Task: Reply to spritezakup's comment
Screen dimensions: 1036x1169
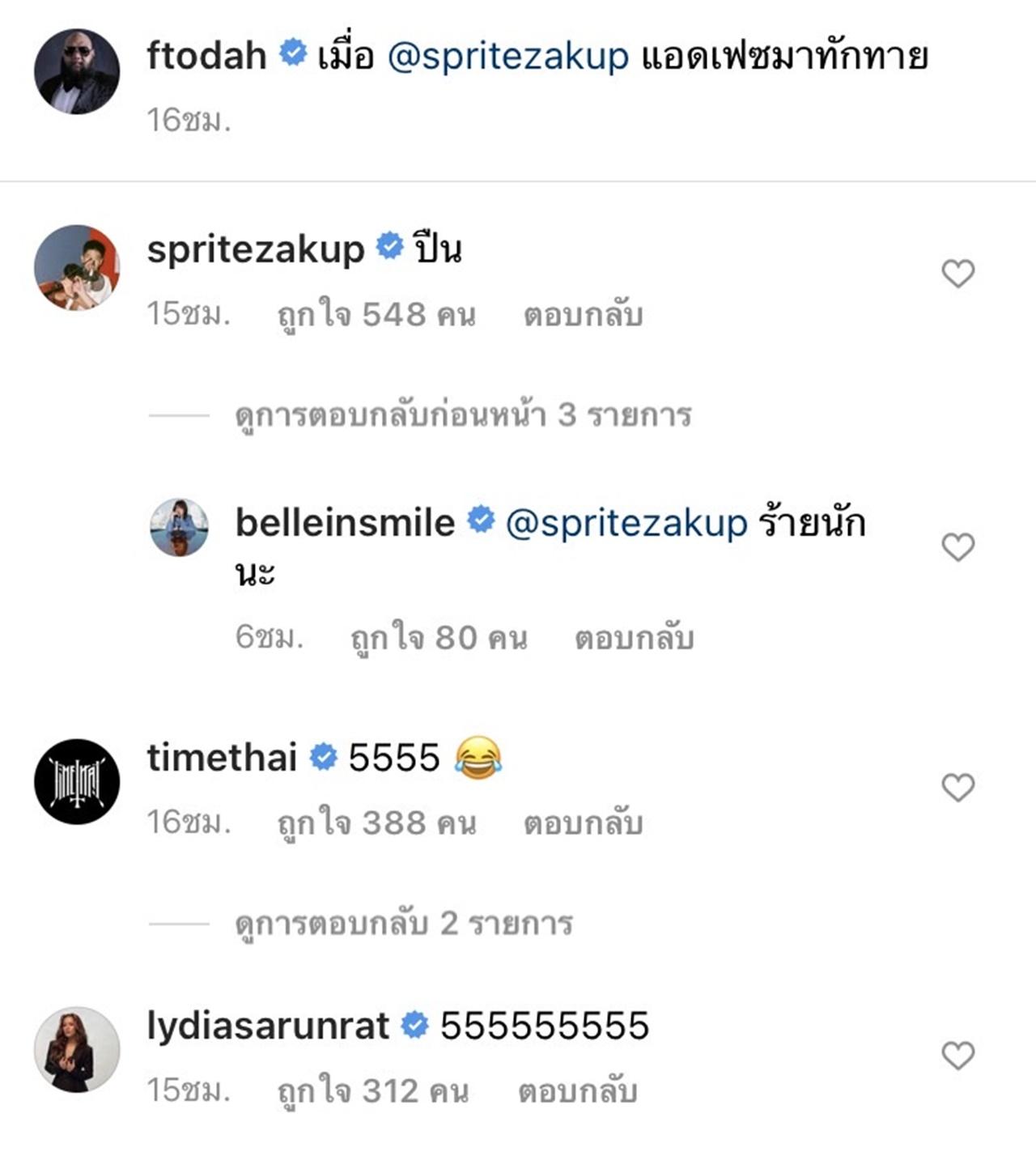Action: [x=583, y=315]
